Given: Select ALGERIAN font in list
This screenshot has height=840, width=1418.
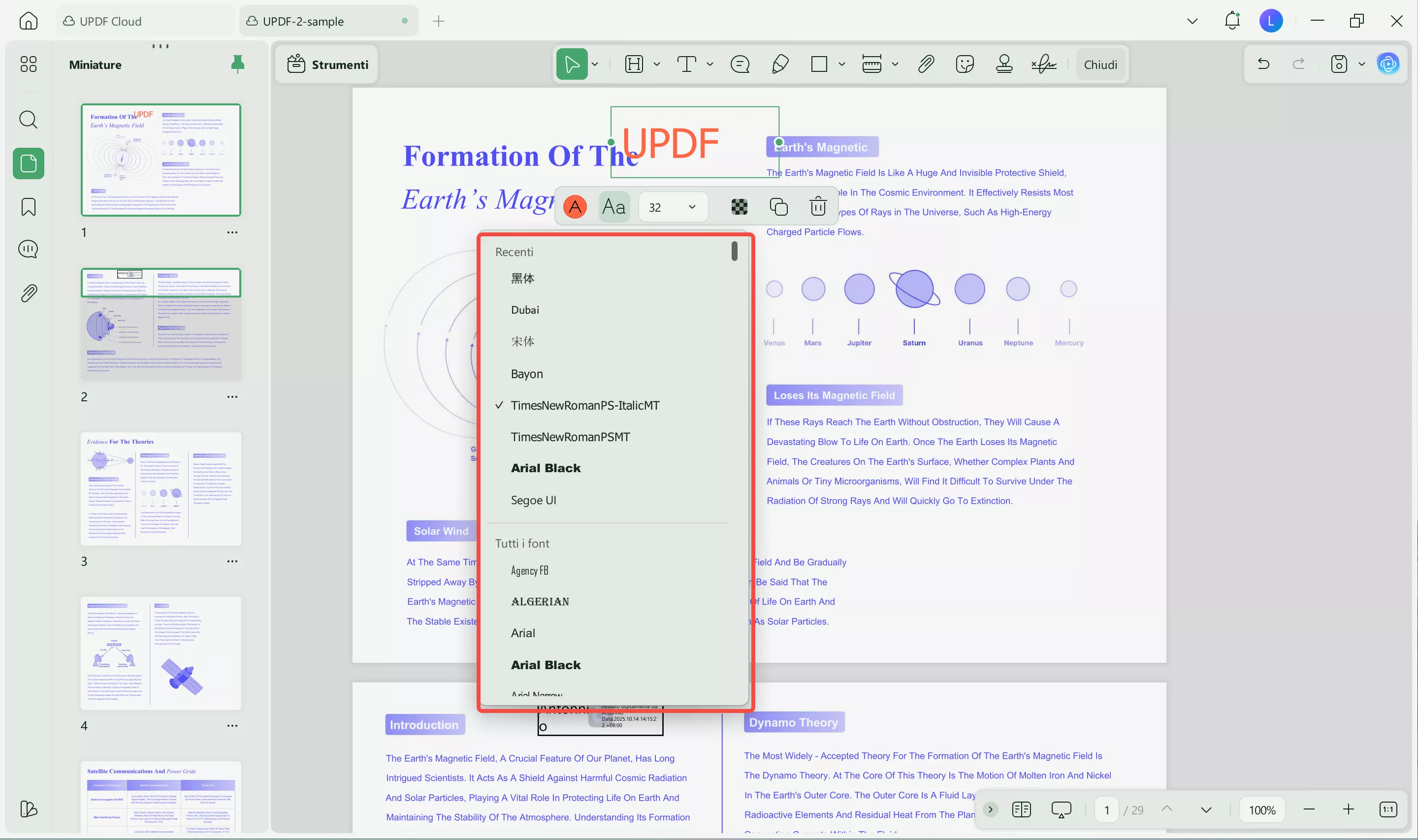Looking at the screenshot, I should point(540,602).
